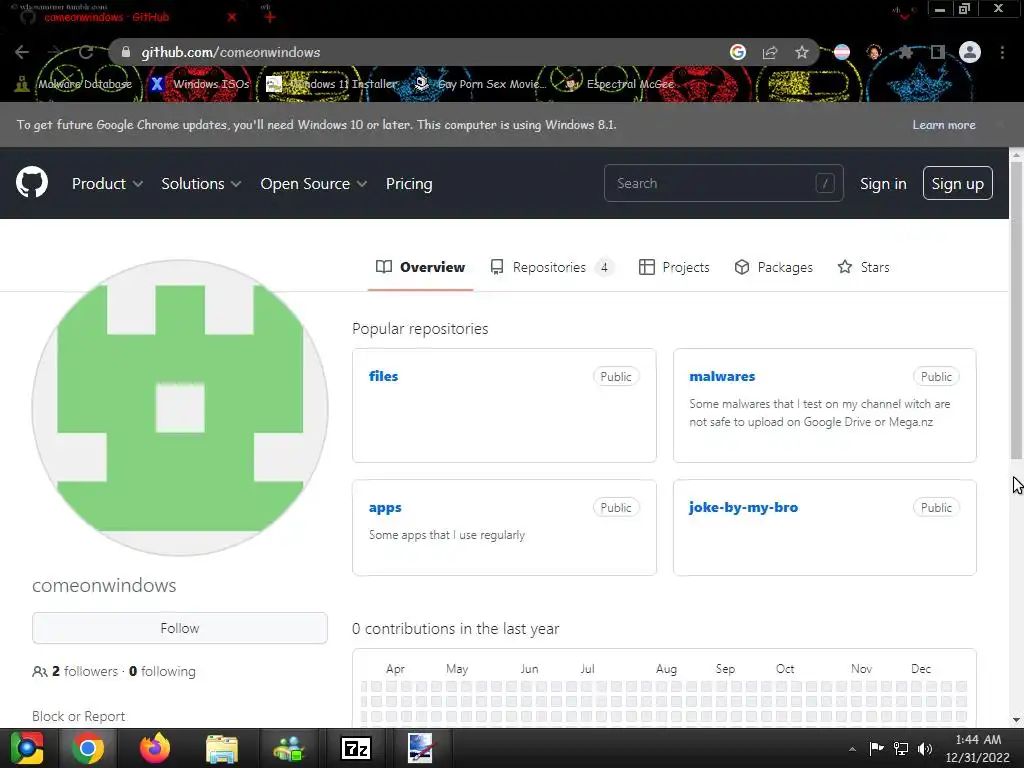Open the Action Center flag icon
Image resolution: width=1024 pixels, height=768 pixels.
click(x=876, y=748)
